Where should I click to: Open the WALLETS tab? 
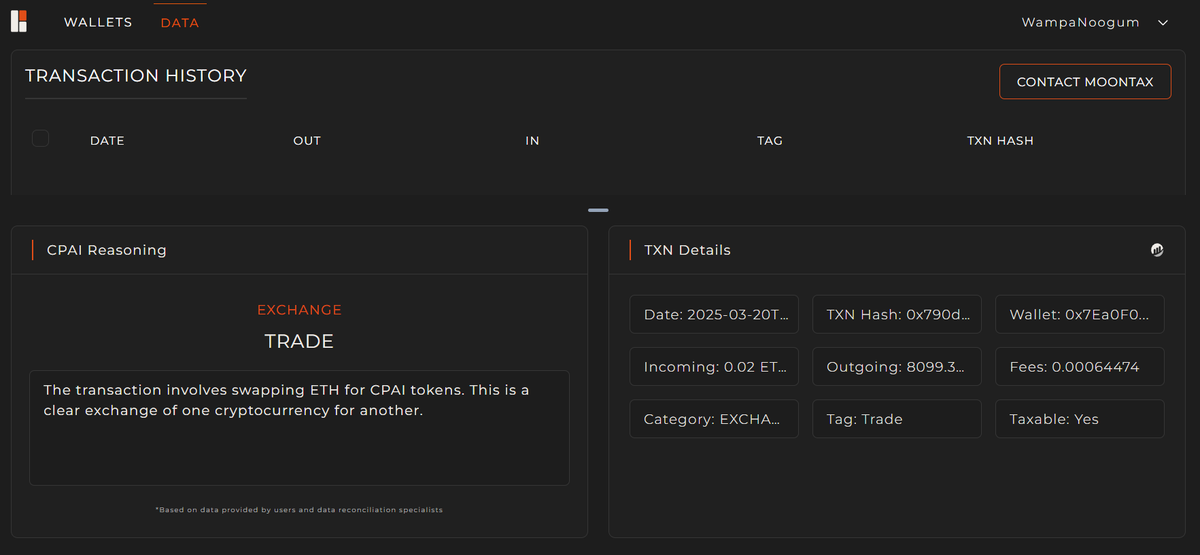(98, 22)
